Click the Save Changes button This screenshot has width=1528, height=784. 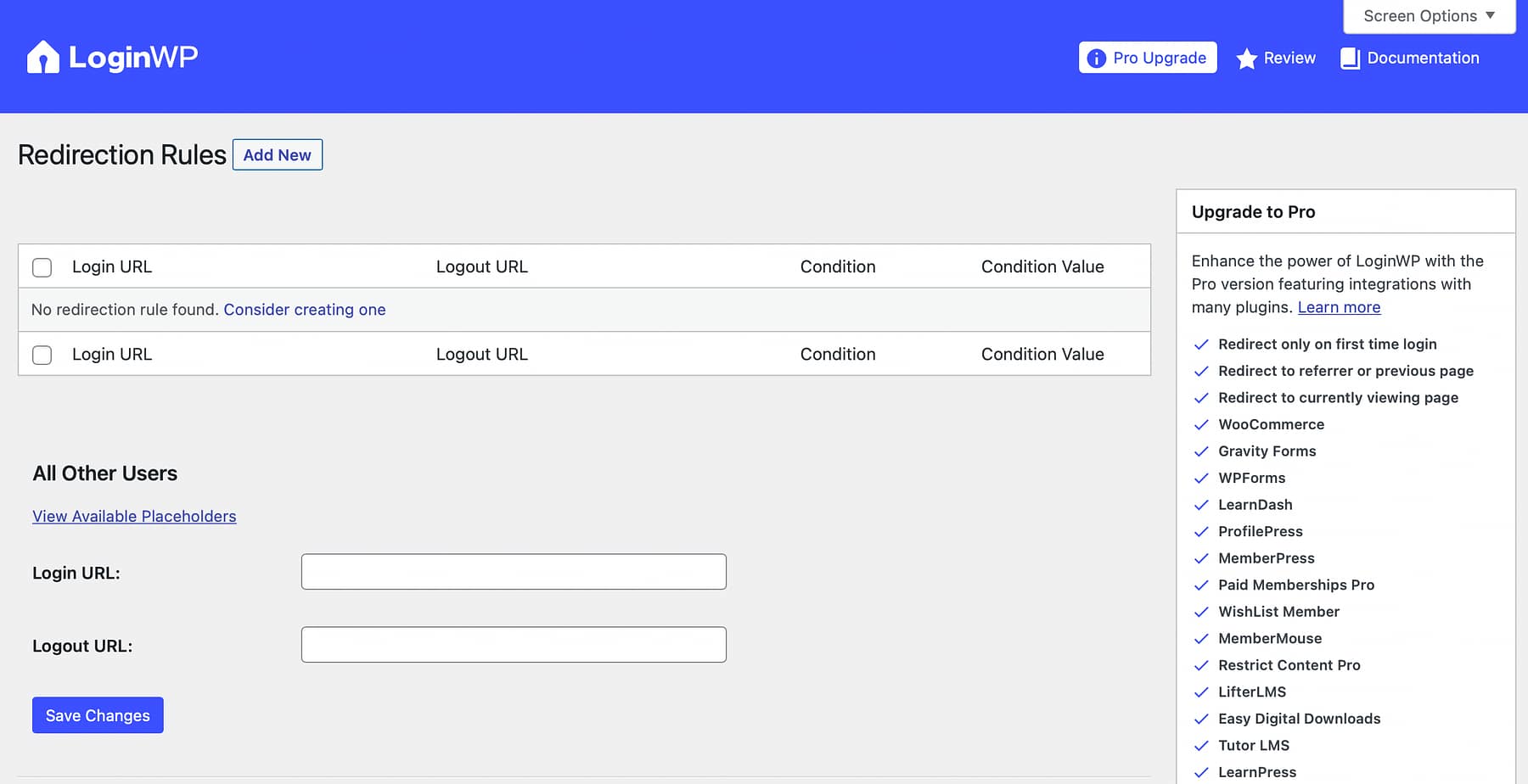point(97,714)
